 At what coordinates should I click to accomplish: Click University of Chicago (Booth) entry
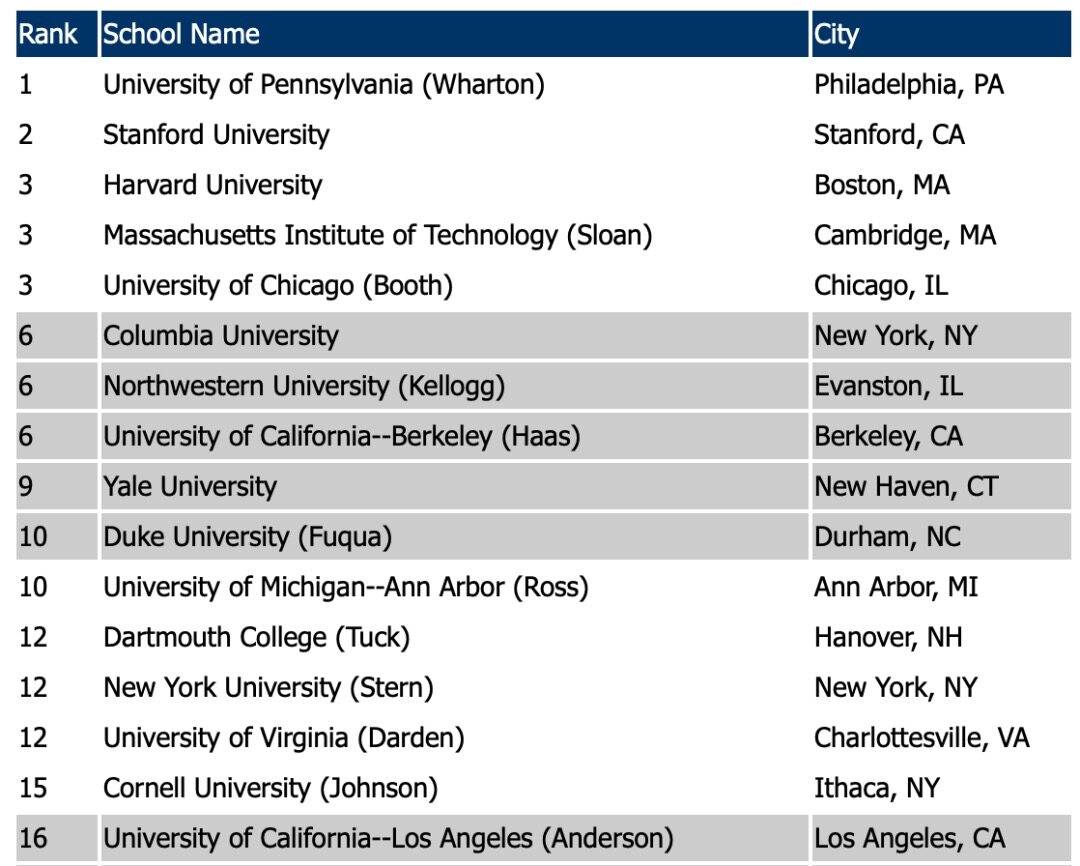[x=278, y=286]
